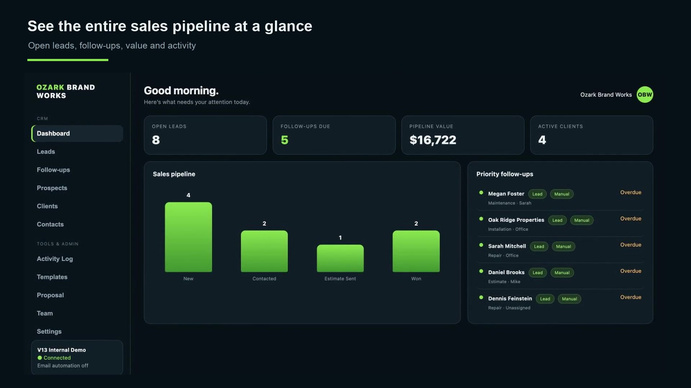This screenshot has height=388, width=691.
Task: Open the Team page
Action: tap(45, 313)
